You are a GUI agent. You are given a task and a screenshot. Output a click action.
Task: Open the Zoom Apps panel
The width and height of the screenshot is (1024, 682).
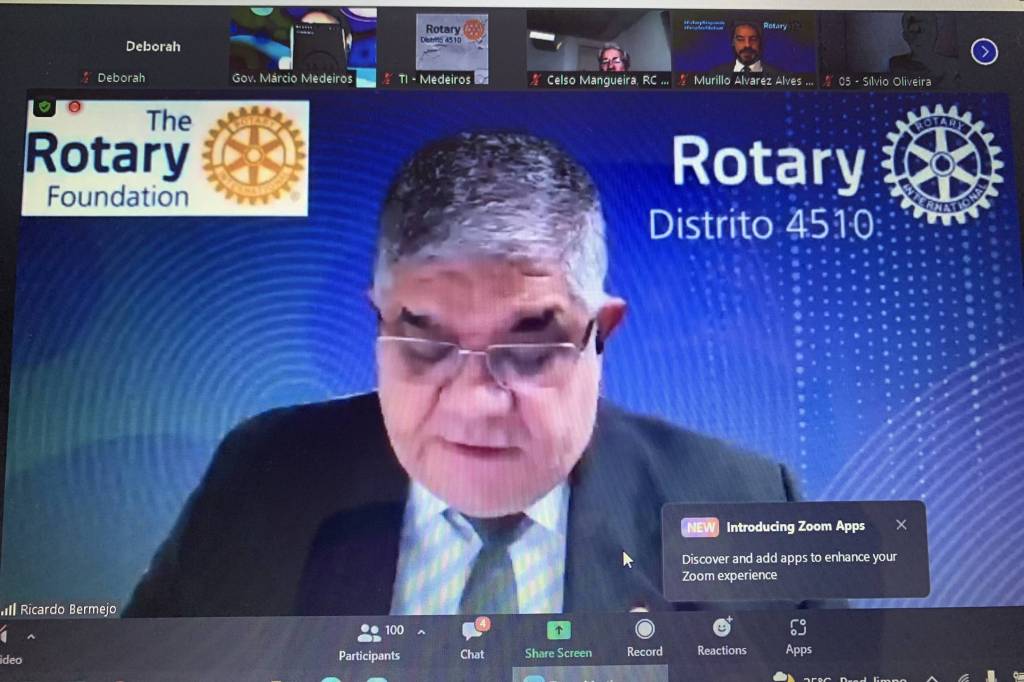pos(798,637)
